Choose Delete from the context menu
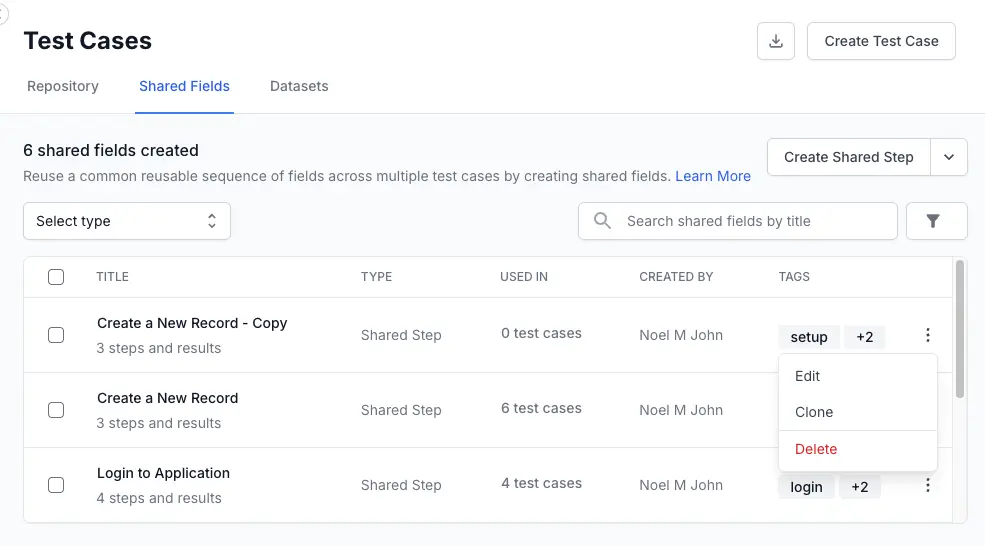The height and width of the screenshot is (546, 985). (x=857, y=449)
